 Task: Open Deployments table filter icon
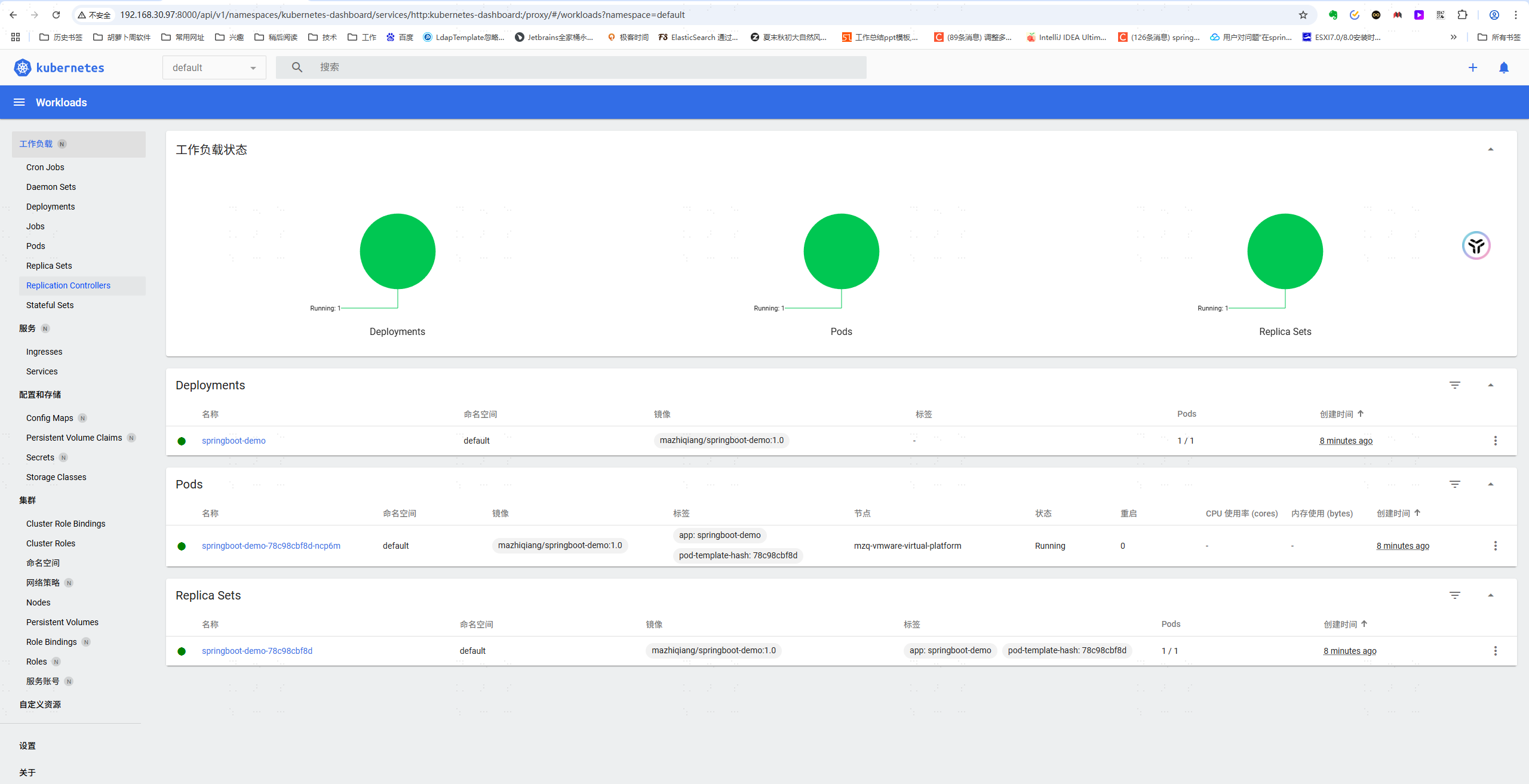1454,385
